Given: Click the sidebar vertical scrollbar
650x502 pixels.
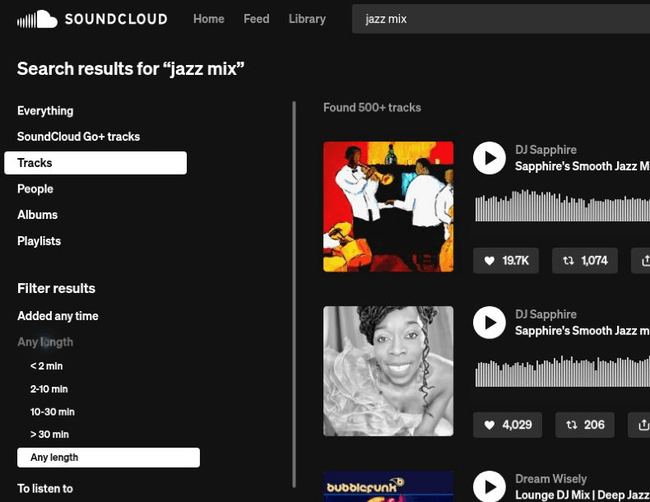Looking at the screenshot, I should point(294,294).
